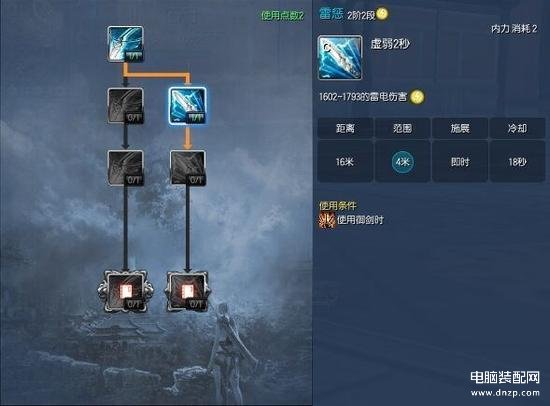Click the greyed skill node under the root

(x=126, y=106)
